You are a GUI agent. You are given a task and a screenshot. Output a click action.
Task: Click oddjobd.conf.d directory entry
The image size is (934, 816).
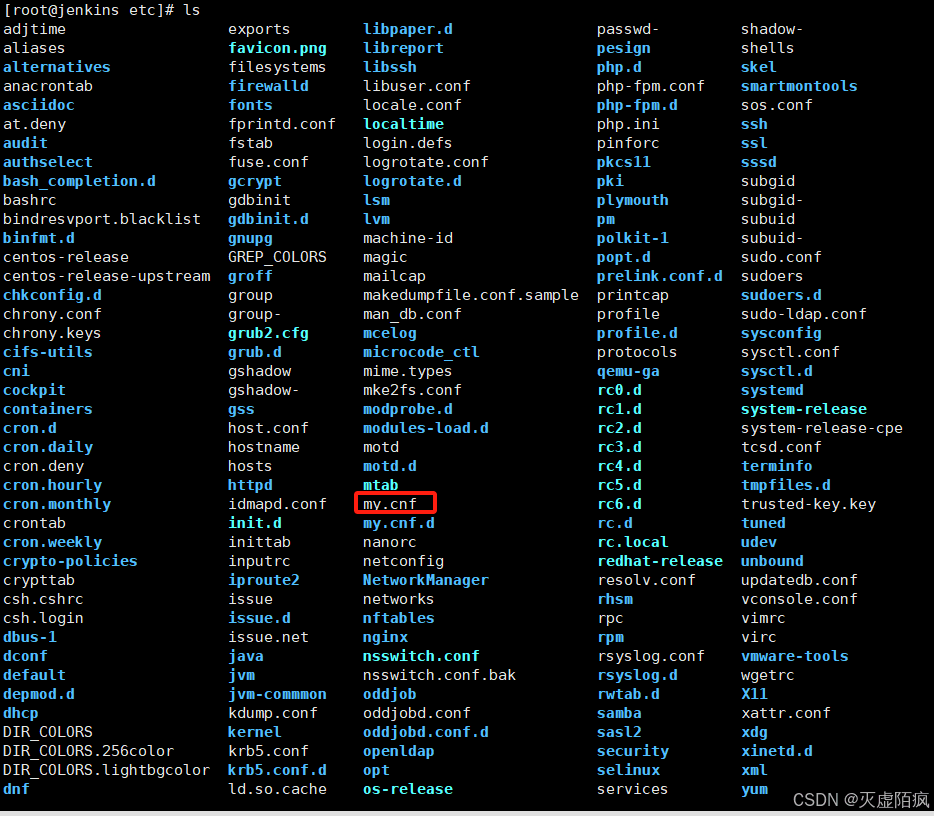(x=426, y=732)
